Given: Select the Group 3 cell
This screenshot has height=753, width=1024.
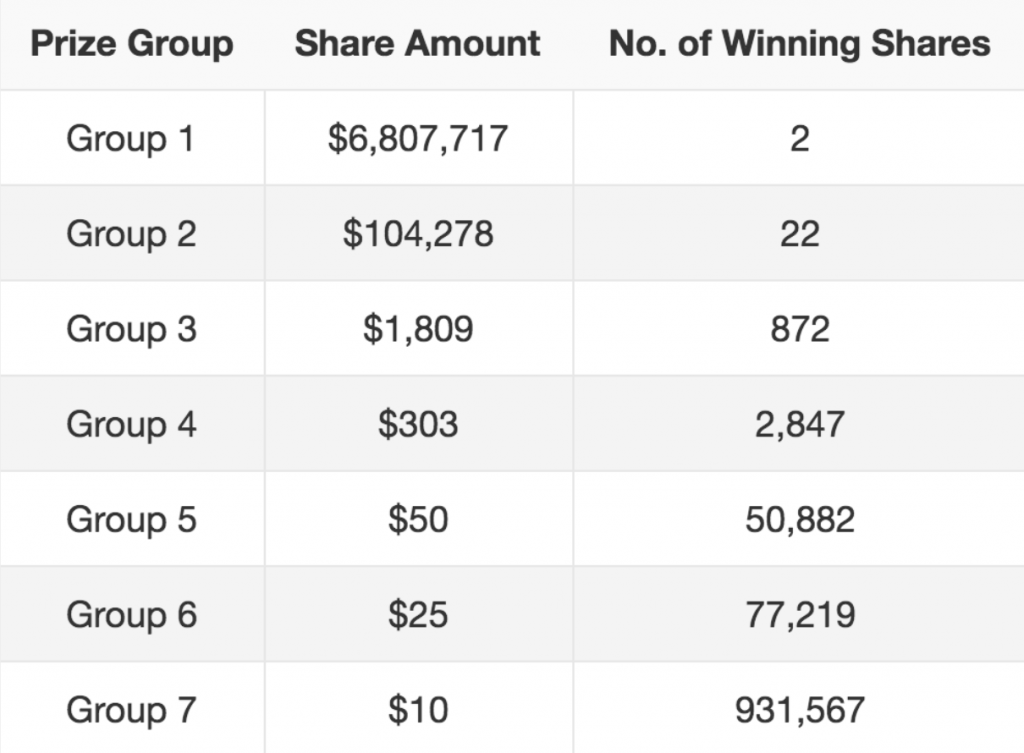Looking at the screenshot, I should tap(131, 328).
